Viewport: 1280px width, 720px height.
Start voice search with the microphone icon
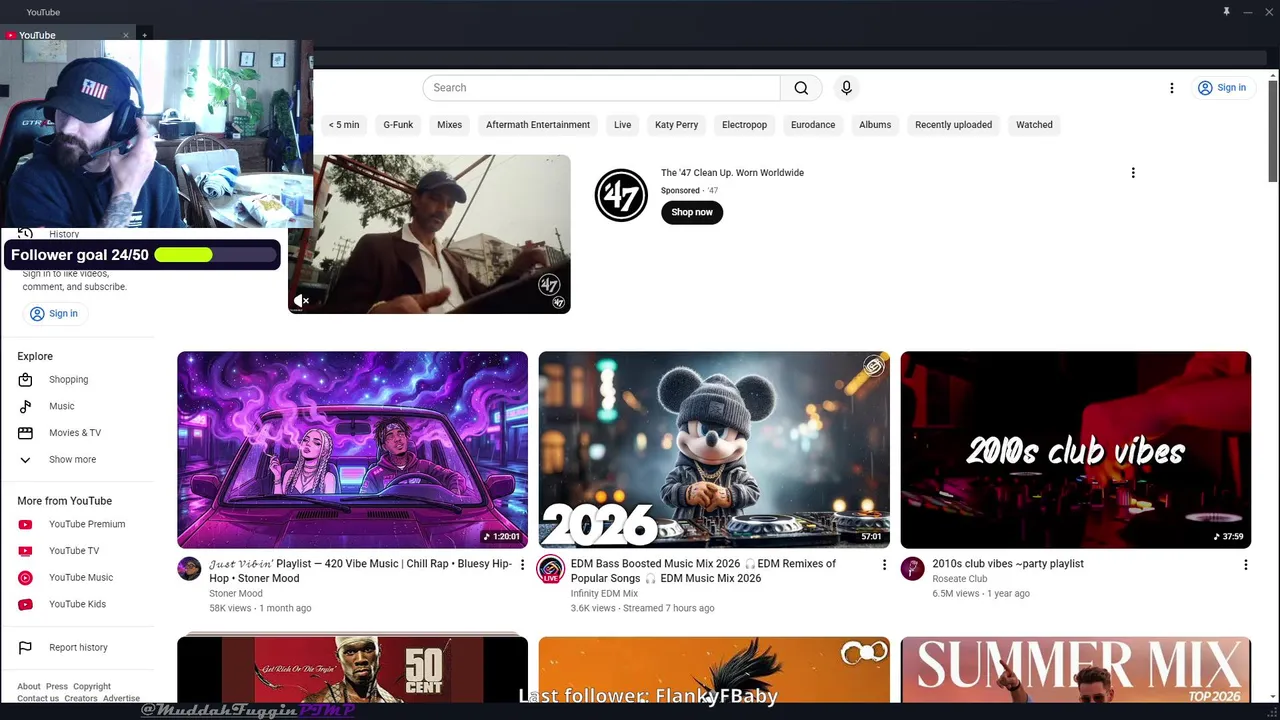[846, 88]
